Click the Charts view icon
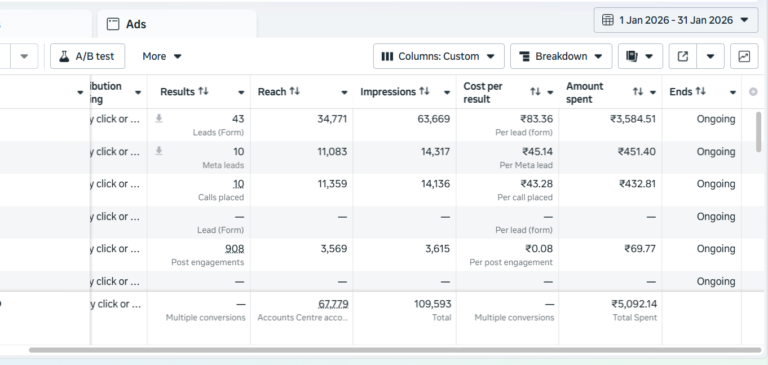The width and height of the screenshot is (768, 365). pos(744,56)
